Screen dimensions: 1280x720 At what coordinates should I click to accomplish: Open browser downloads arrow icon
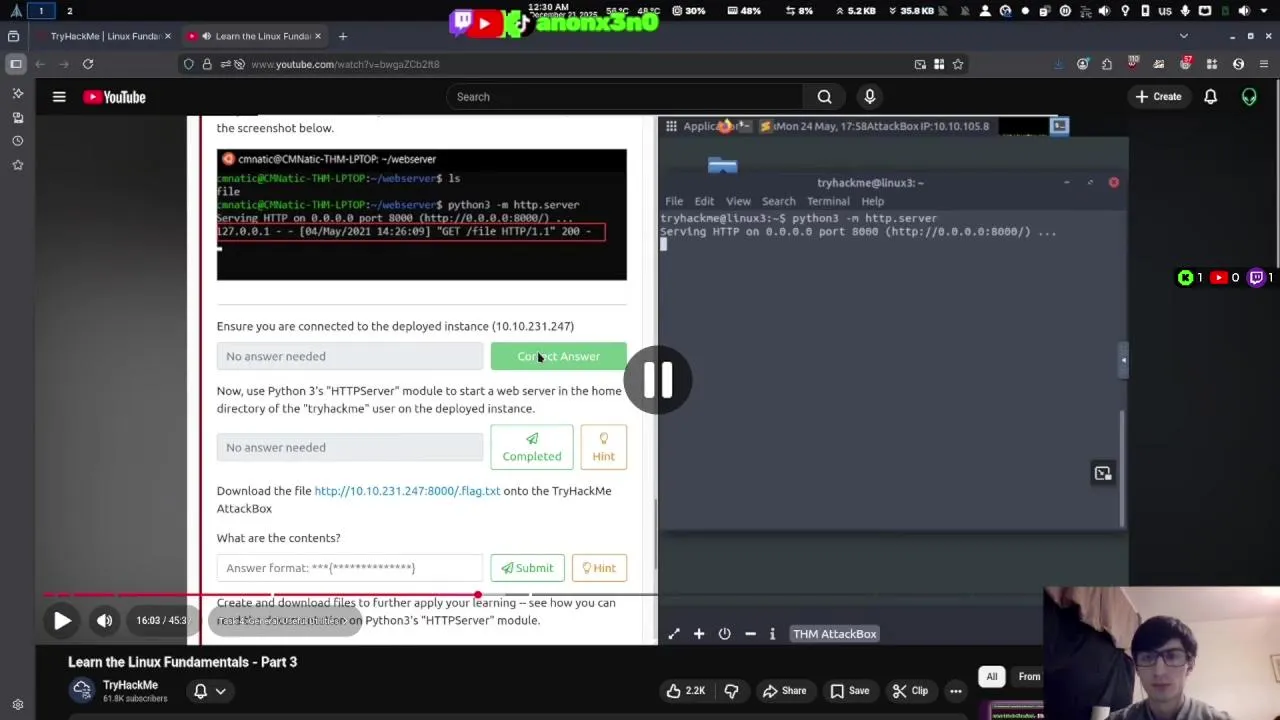(1059, 64)
